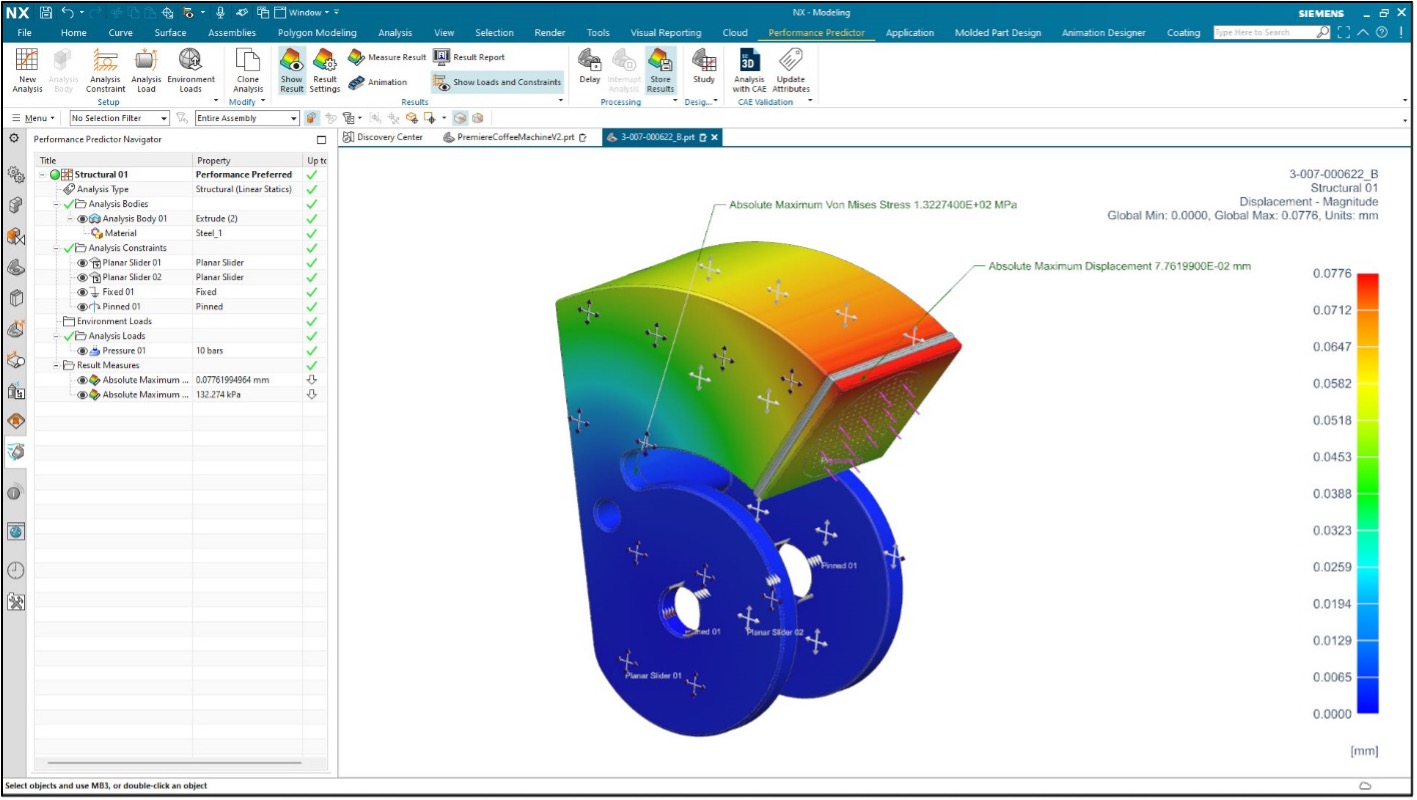Click the New Analysis icon
This screenshot has height=800, width=1417.
27,61
